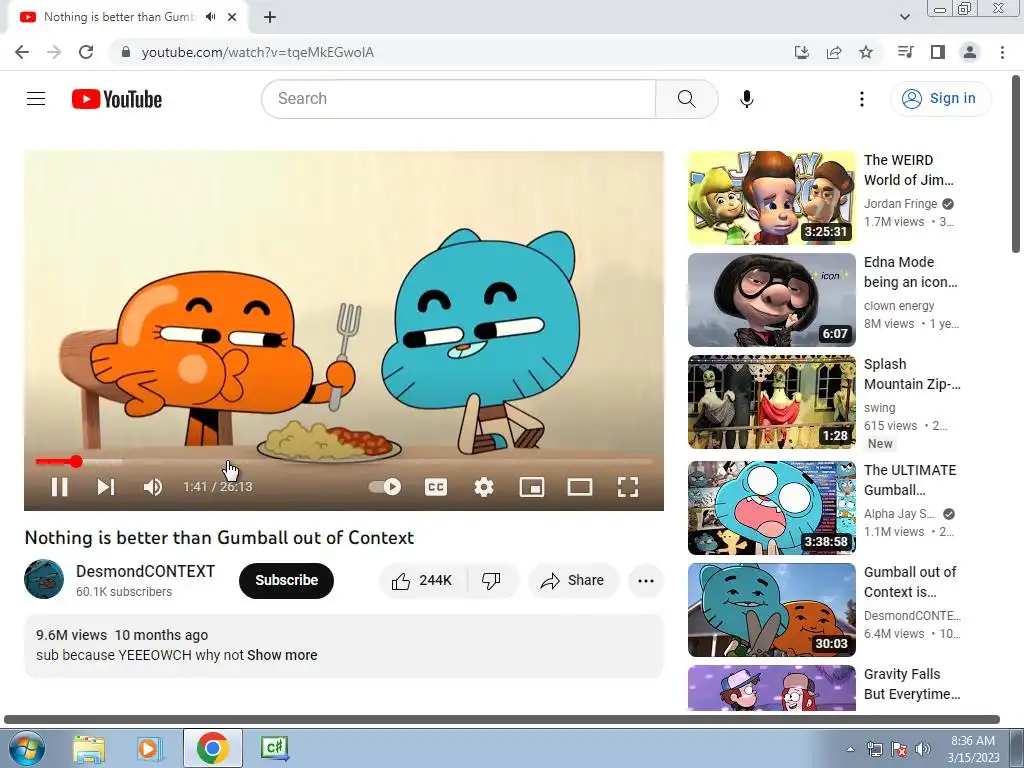
Task: Click the browser address bar URL
Action: pyautogui.click(x=257, y=52)
